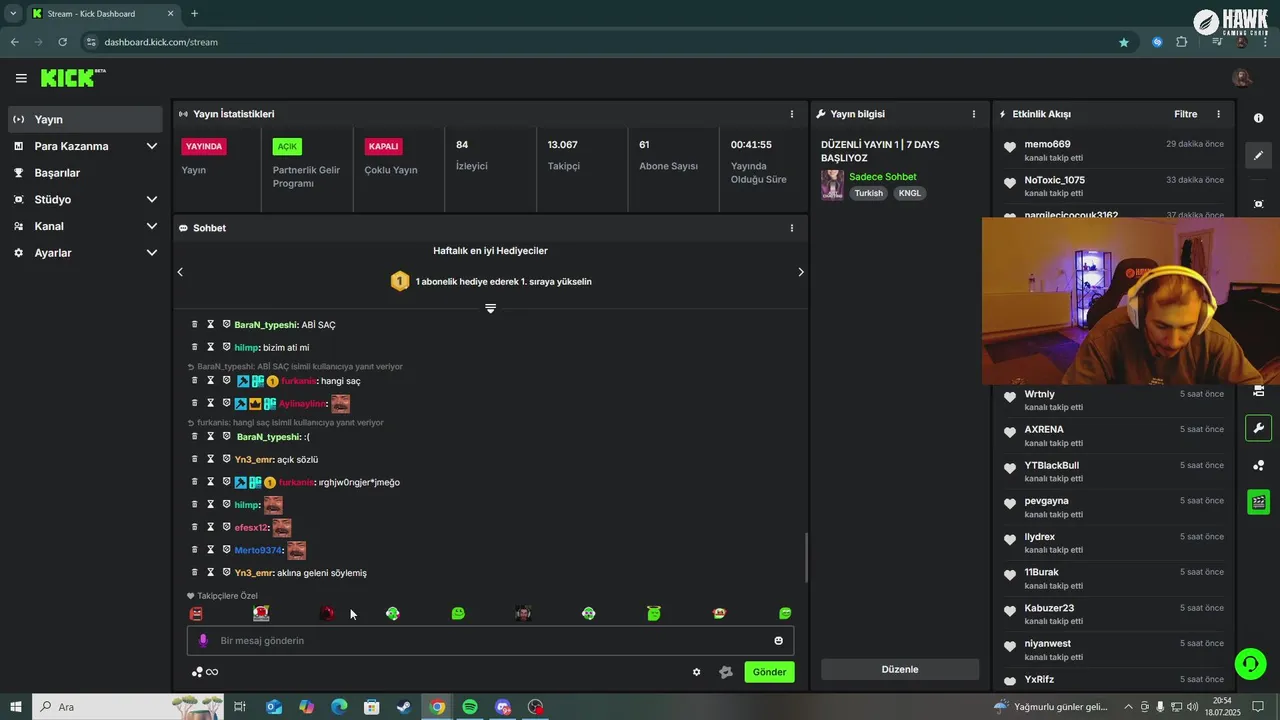This screenshot has height=720, width=1280.
Task: Open browser extensions puzzle icon
Action: click(1182, 42)
